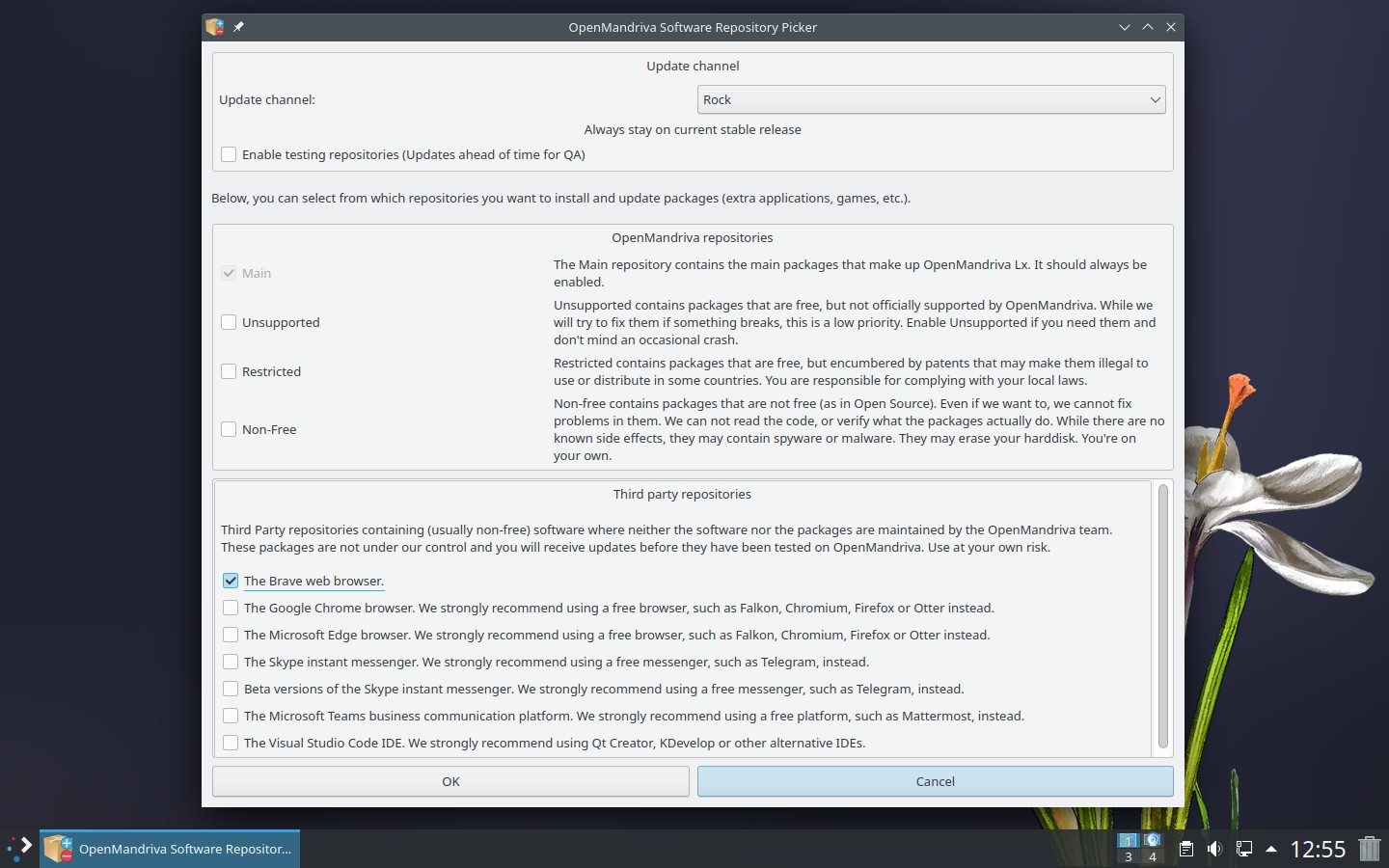
Task: Switch to virtual desktop 3
Action: pos(1128,856)
